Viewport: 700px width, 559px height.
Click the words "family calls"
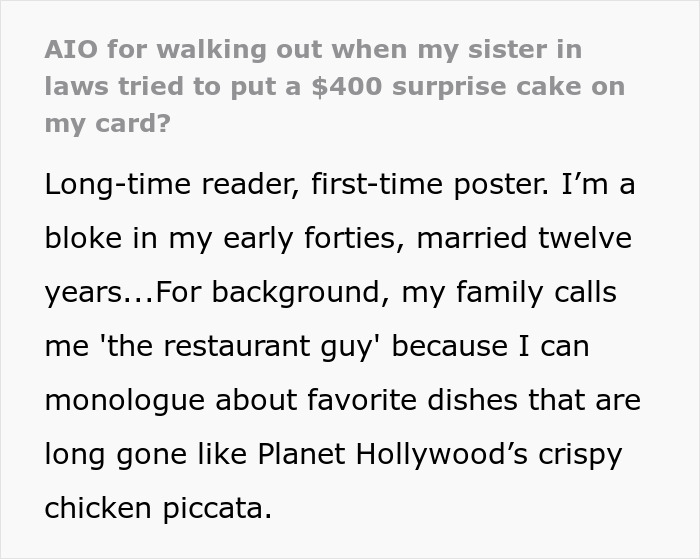537,293
